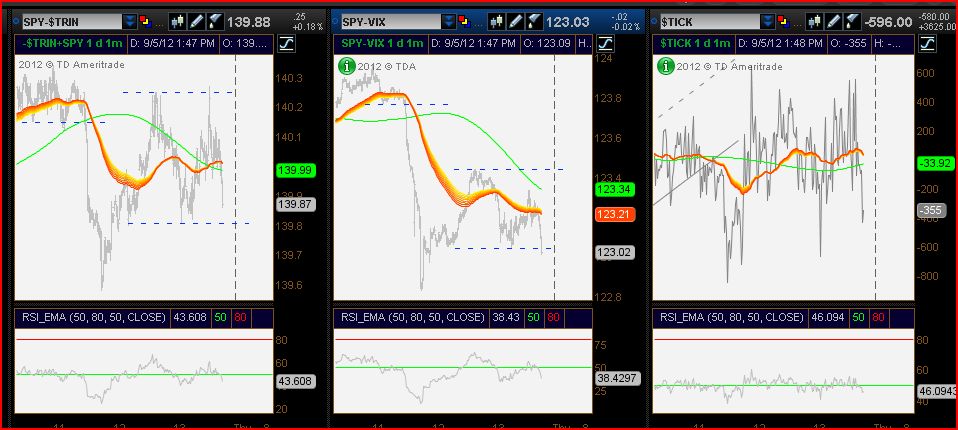
Task: Expand symbol dropdown arrow next to $TICK
Action: pos(767,22)
